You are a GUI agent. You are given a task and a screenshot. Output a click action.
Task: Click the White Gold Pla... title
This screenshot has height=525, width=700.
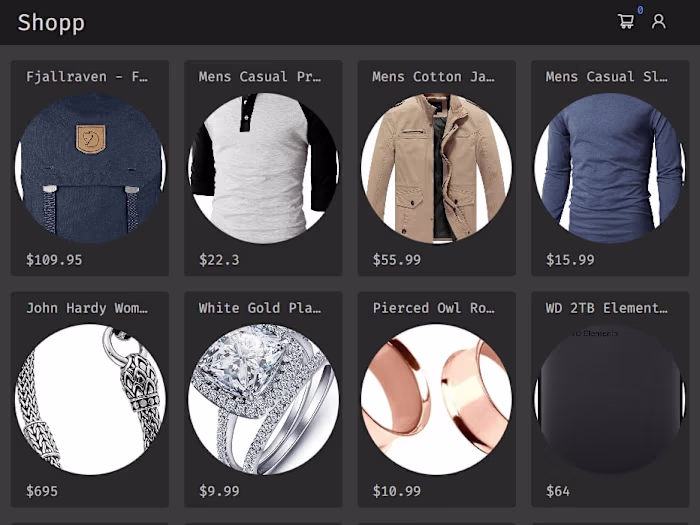tap(260, 308)
